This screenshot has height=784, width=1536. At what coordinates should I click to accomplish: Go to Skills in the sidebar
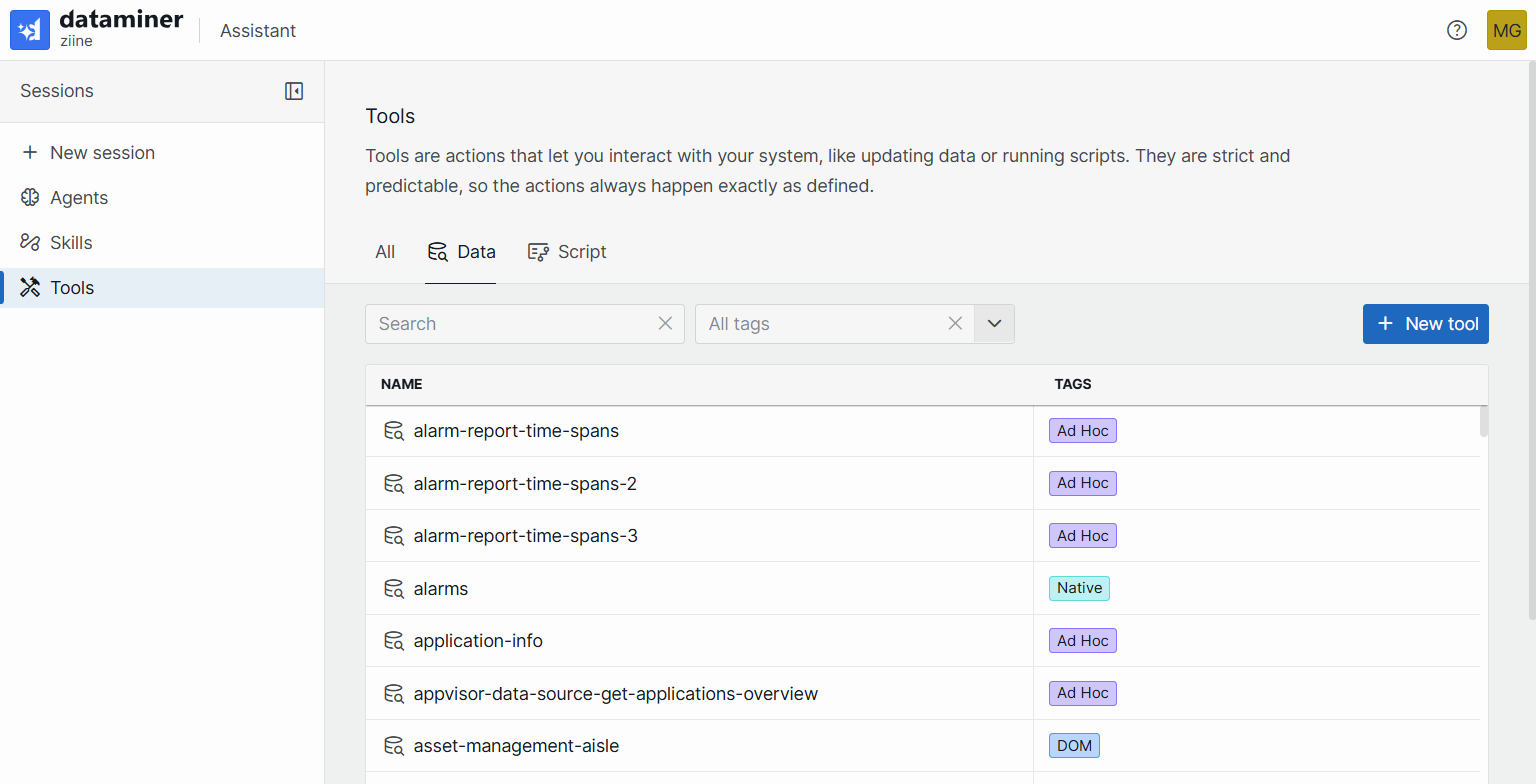click(162, 243)
